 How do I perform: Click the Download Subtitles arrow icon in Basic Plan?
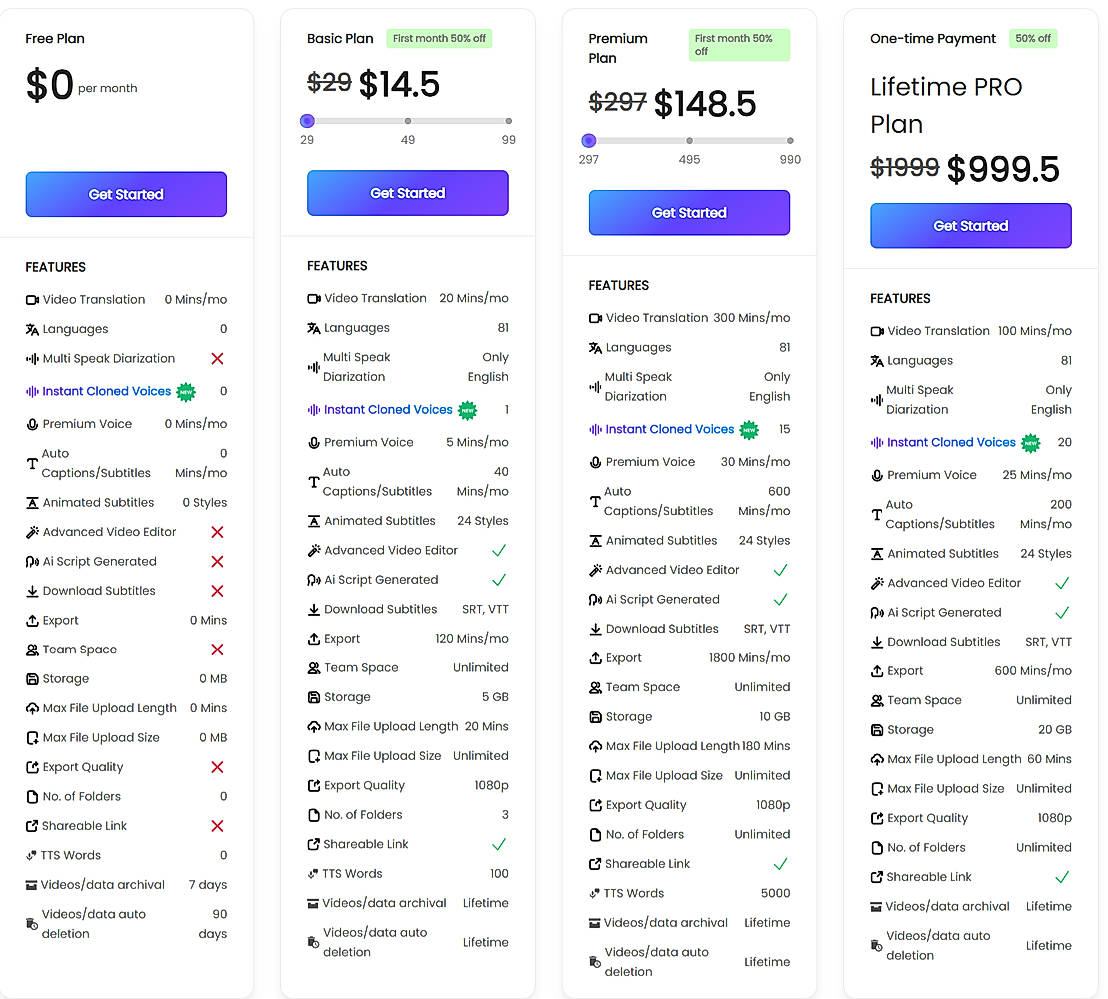[x=314, y=609]
